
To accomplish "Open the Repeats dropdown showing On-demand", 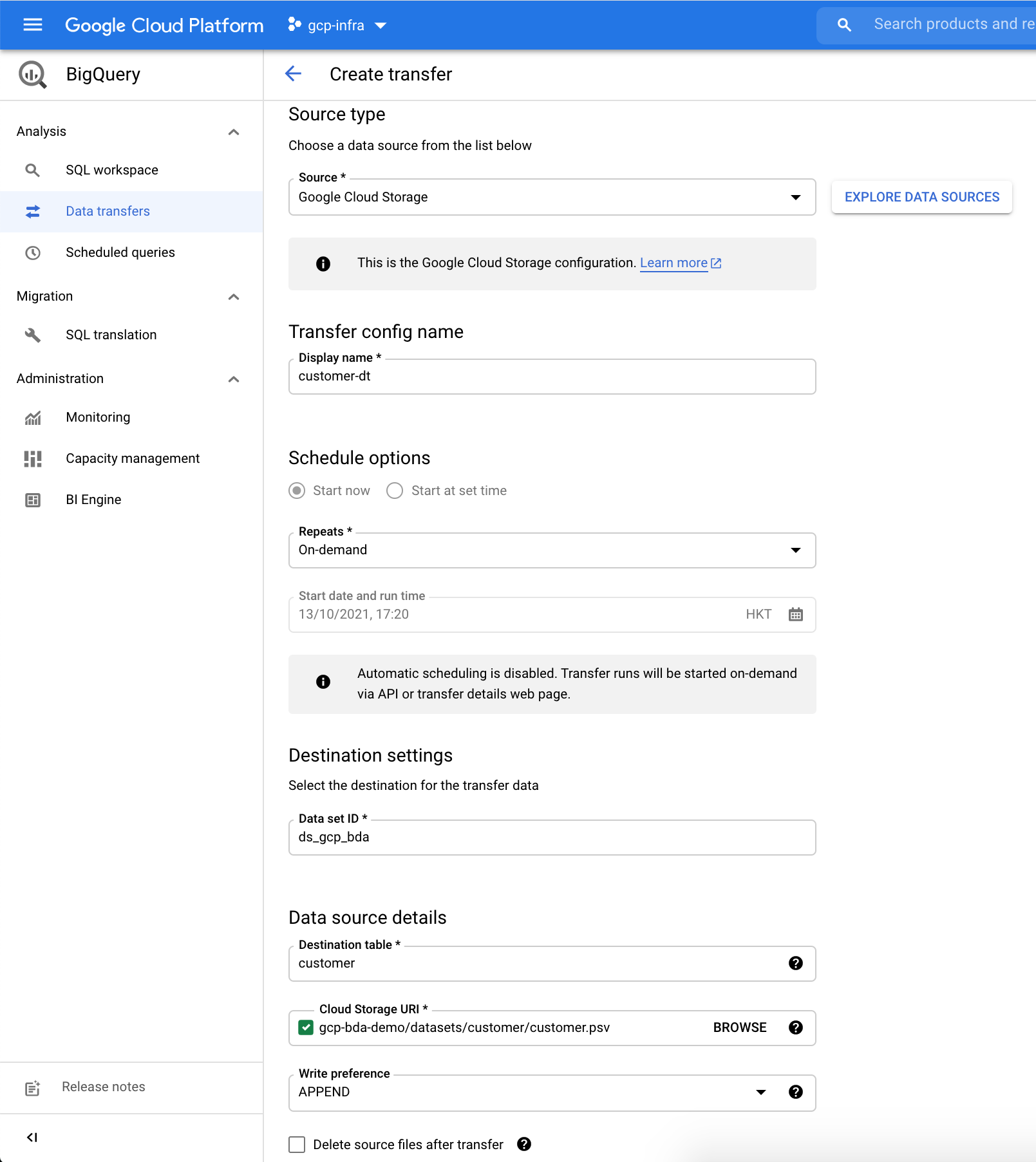I will point(552,550).
